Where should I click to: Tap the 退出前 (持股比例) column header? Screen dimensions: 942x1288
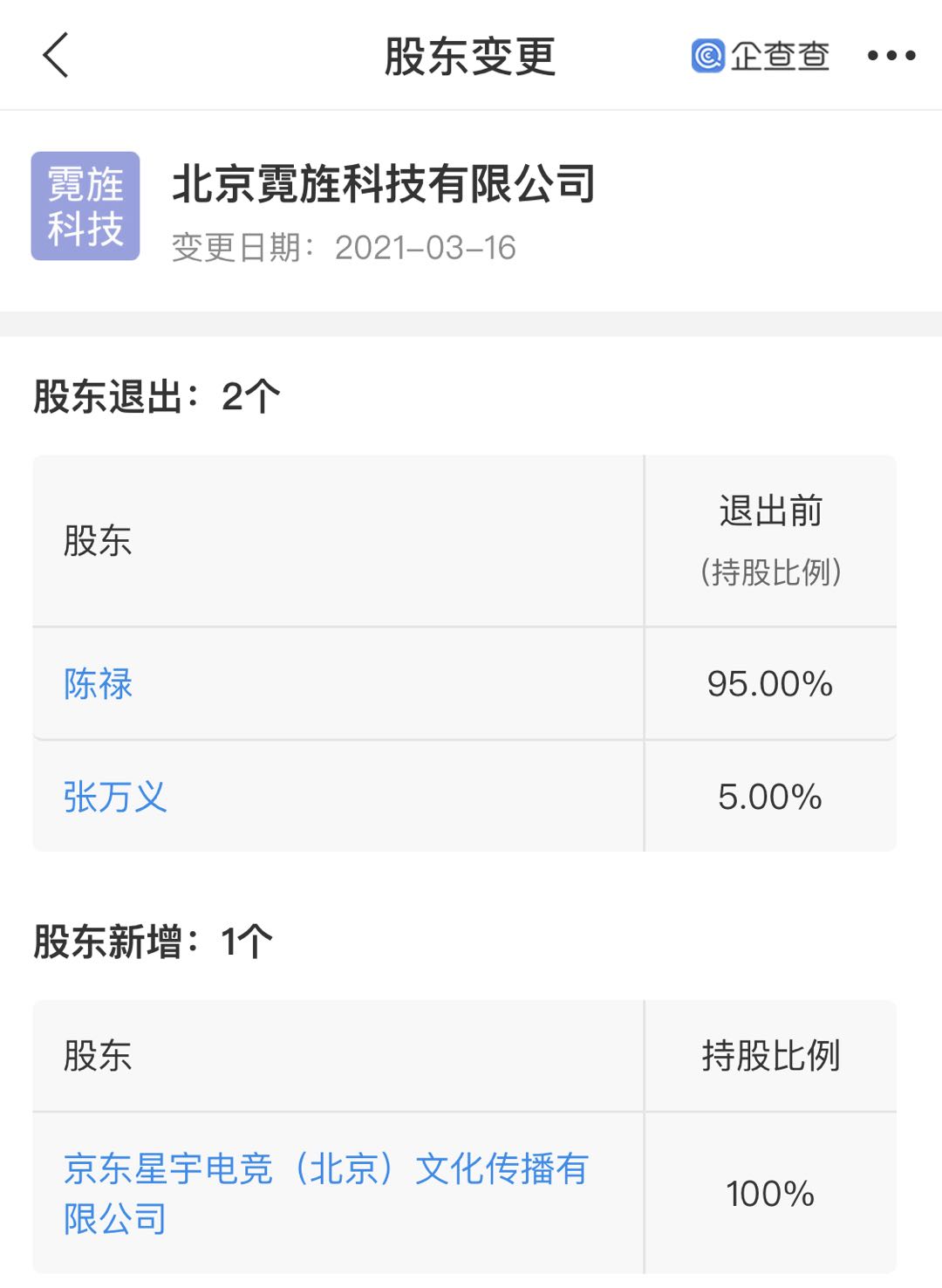[770, 540]
